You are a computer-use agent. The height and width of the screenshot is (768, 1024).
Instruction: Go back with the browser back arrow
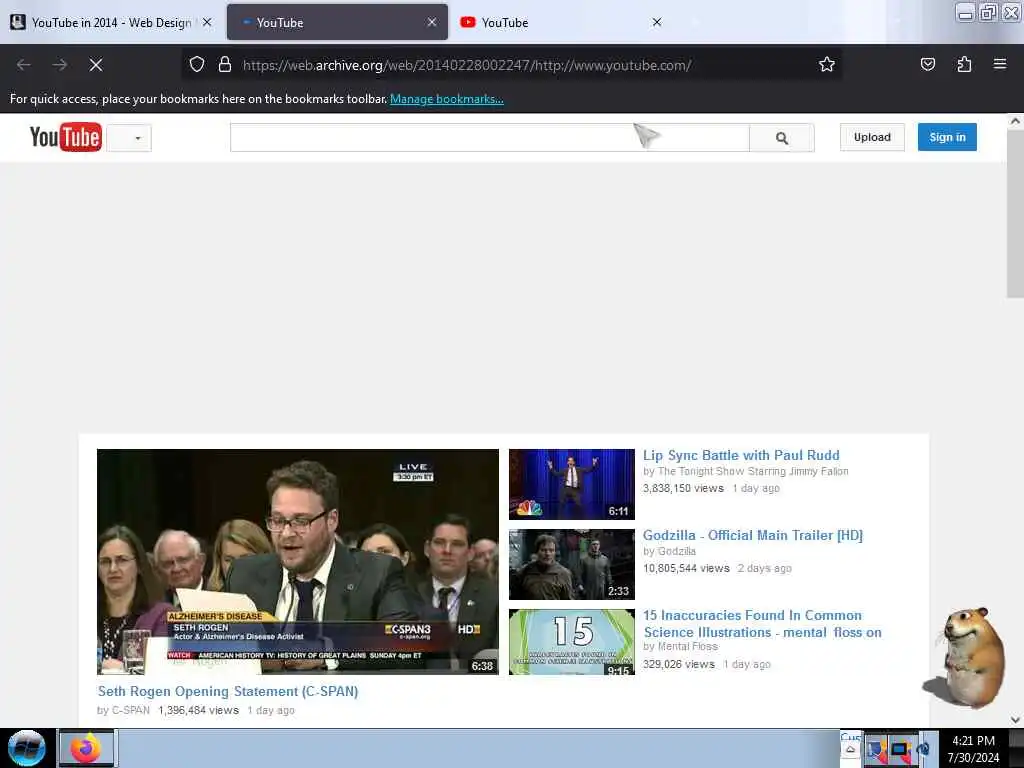tap(24, 65)
